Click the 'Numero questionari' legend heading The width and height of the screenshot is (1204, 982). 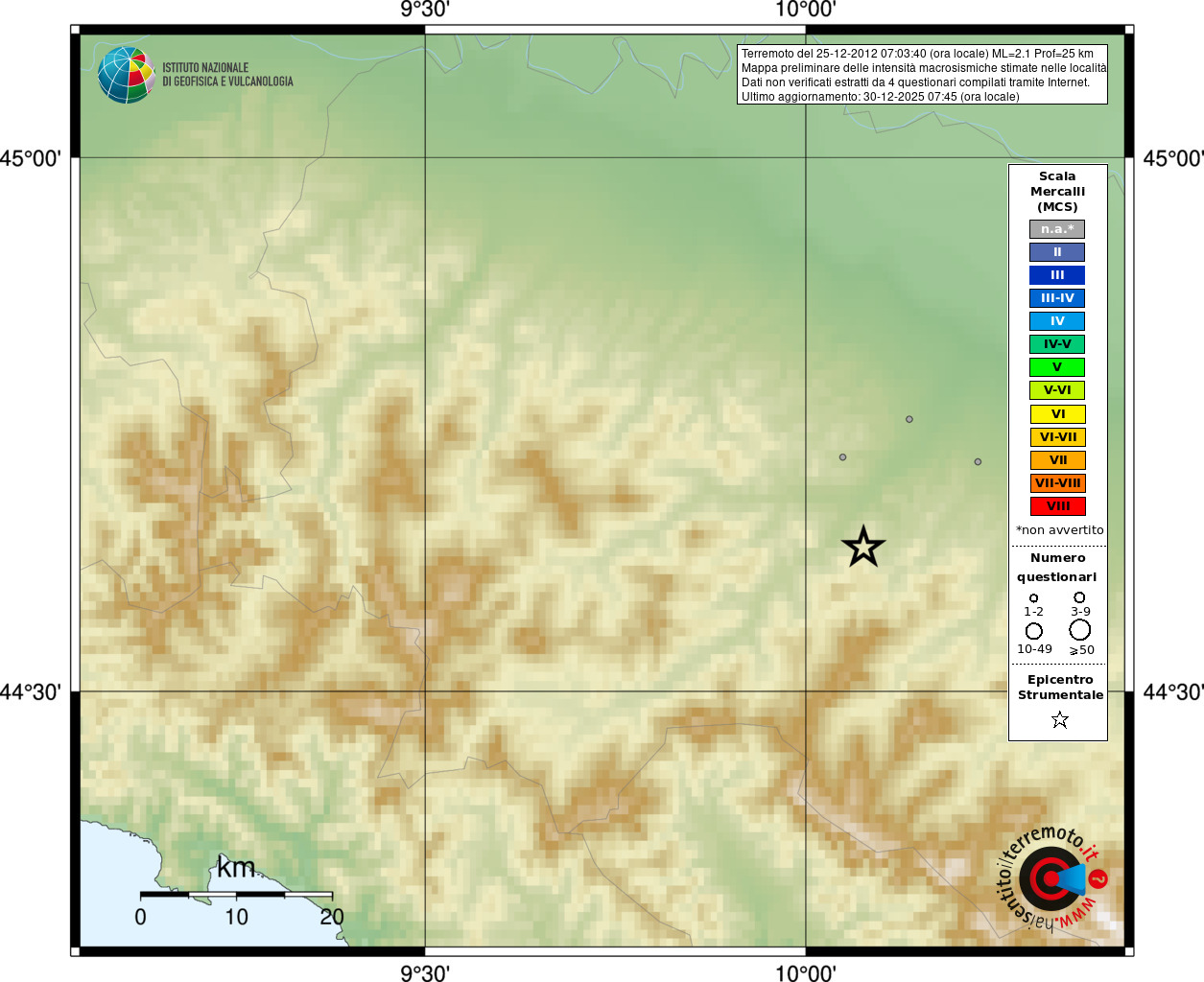(1057, 567)
